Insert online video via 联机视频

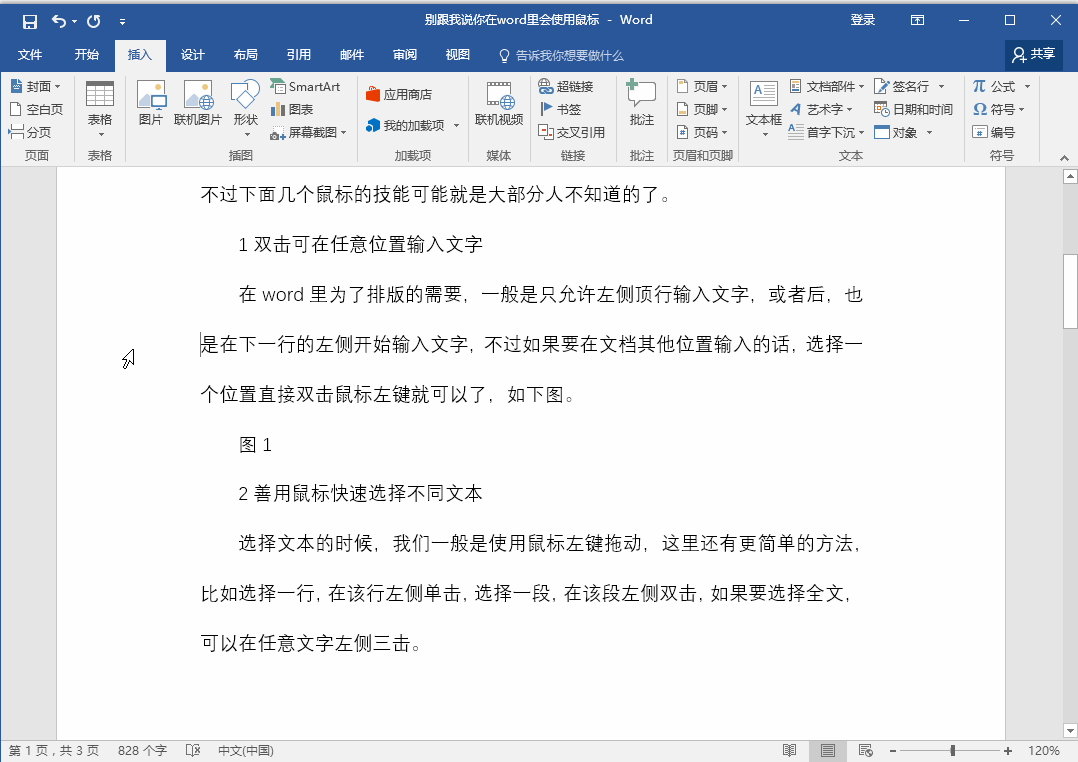coord(499,103)
